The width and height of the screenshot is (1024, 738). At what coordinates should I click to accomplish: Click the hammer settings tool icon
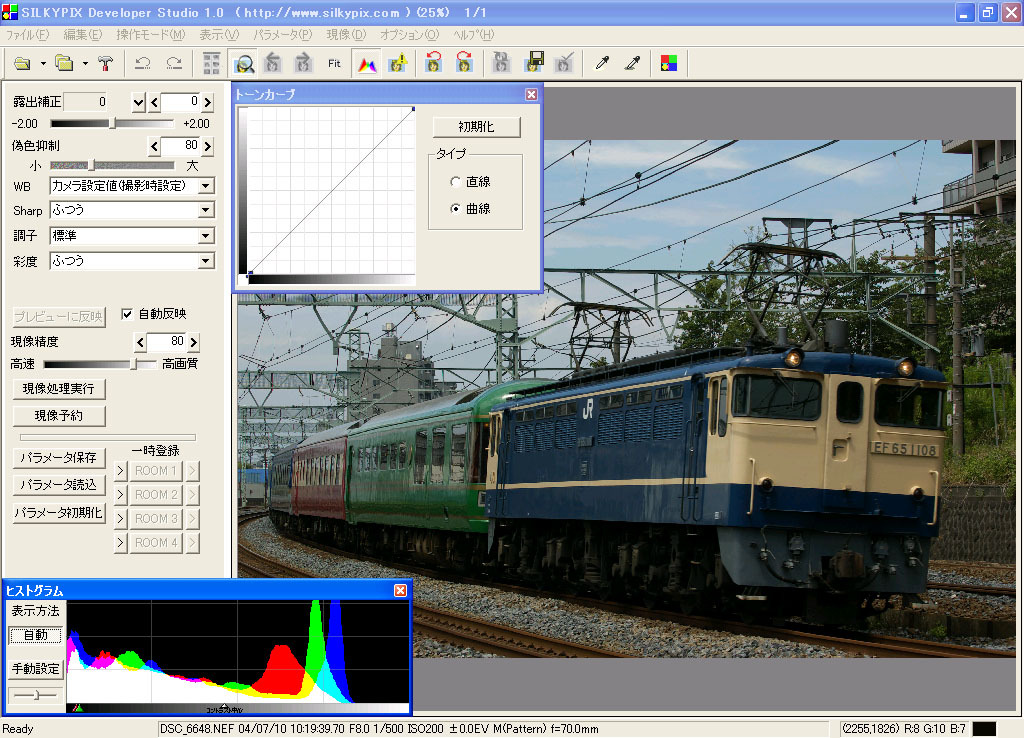[x=105, y=63]
